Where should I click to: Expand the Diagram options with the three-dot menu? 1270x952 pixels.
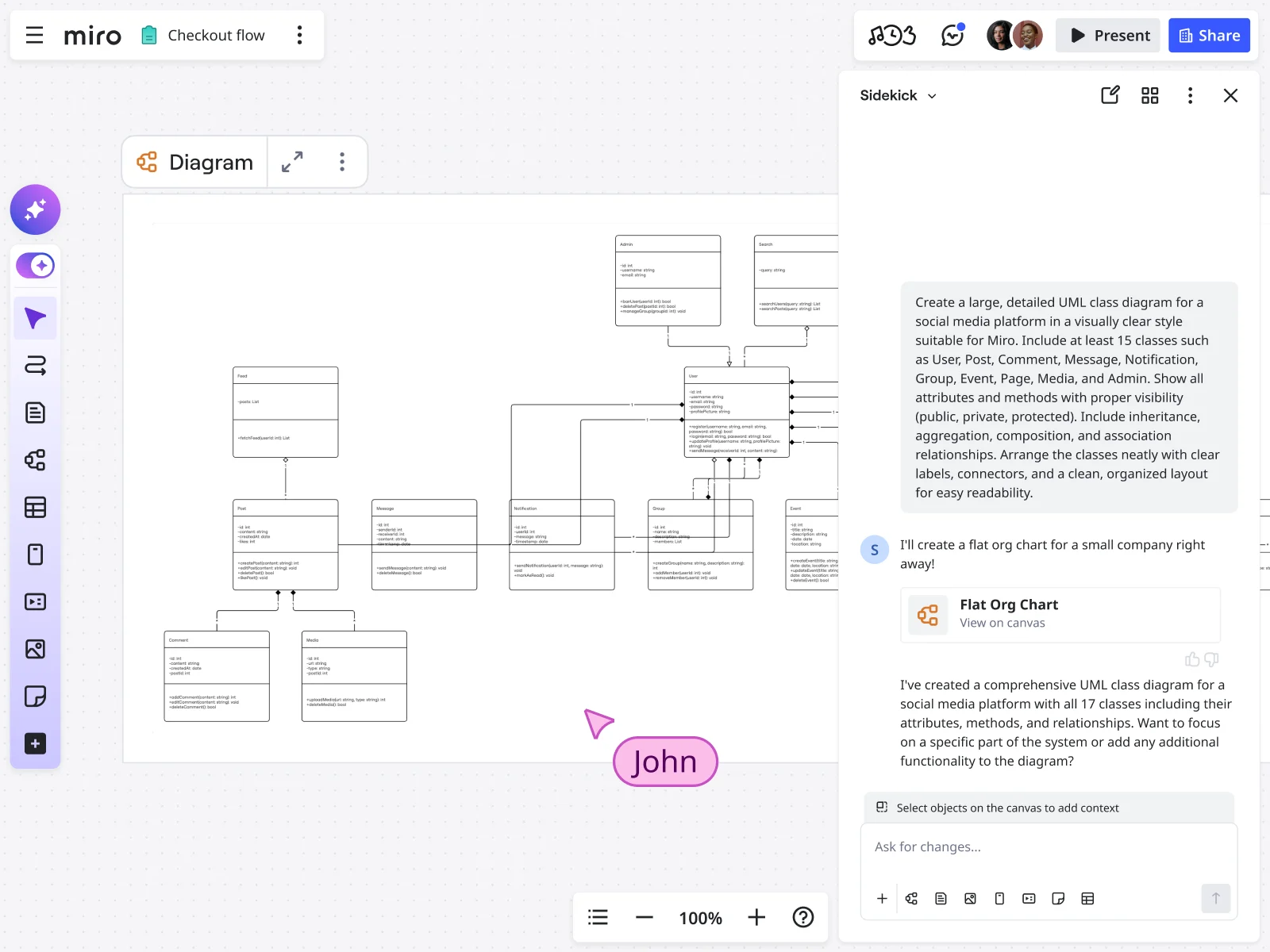[x=342, y=162]
